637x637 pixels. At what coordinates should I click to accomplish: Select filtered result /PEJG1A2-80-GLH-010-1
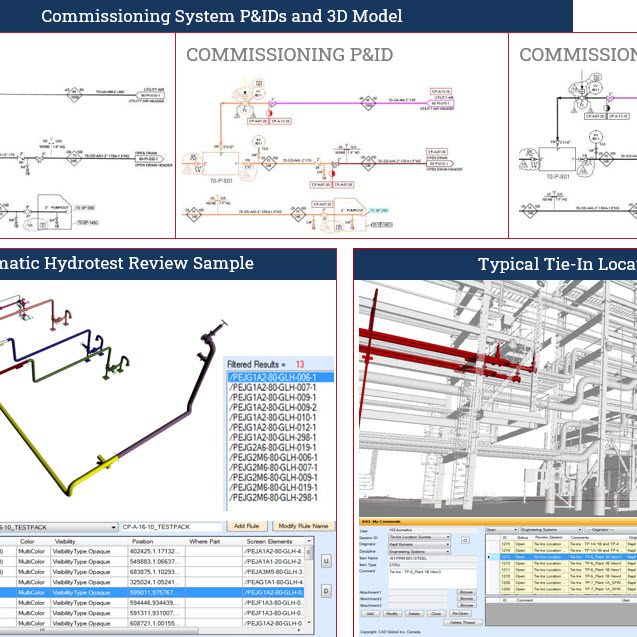[x=280, y=417]
